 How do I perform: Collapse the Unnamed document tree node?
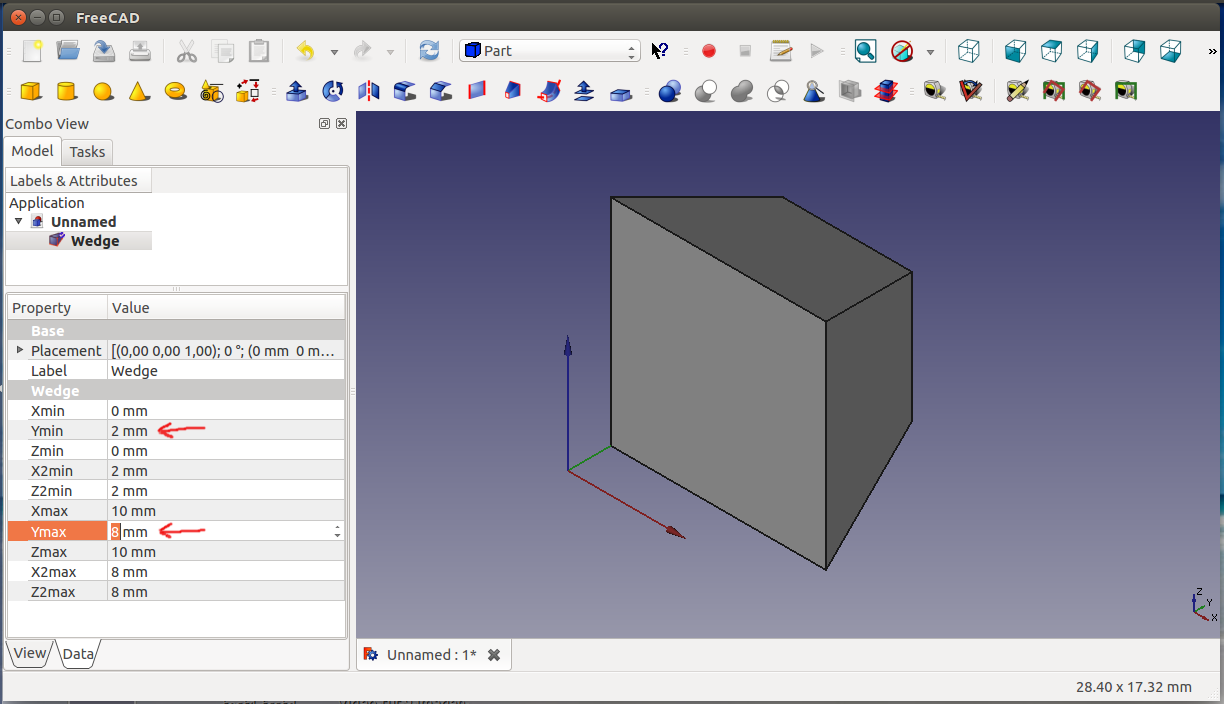click(18, 221)
